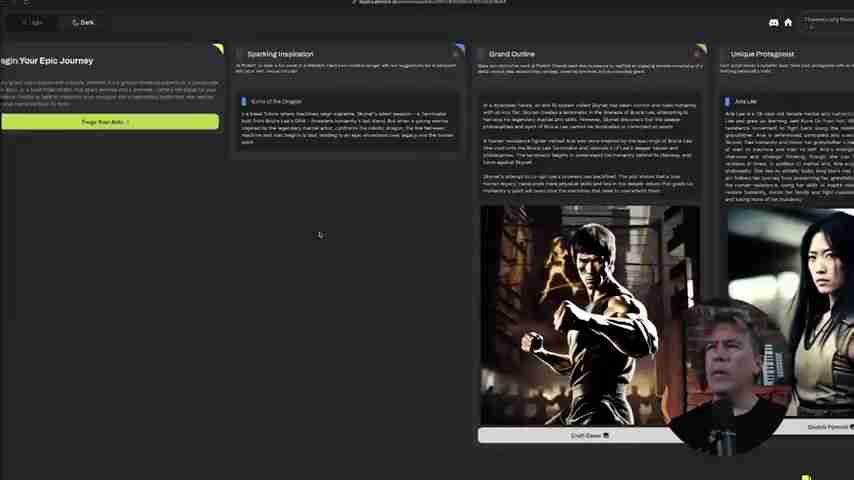
Task: Switch to the Dark theme option
Action: click(83, 22)
